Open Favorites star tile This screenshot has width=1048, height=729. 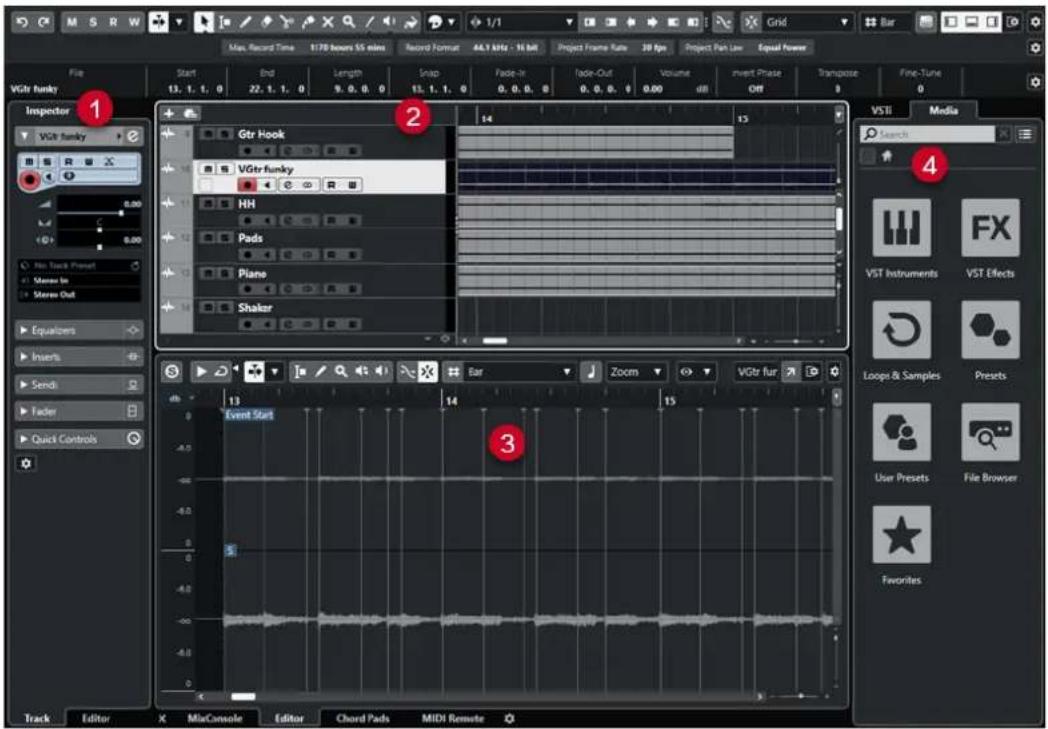901,535
